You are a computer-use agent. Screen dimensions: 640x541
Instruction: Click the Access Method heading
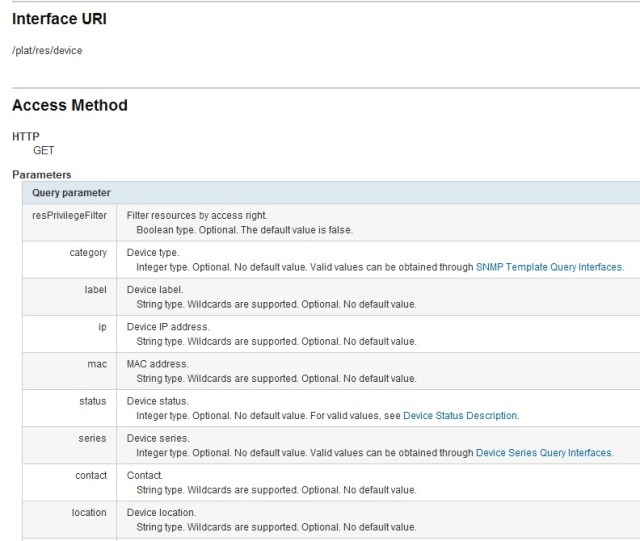pos(69,105)
